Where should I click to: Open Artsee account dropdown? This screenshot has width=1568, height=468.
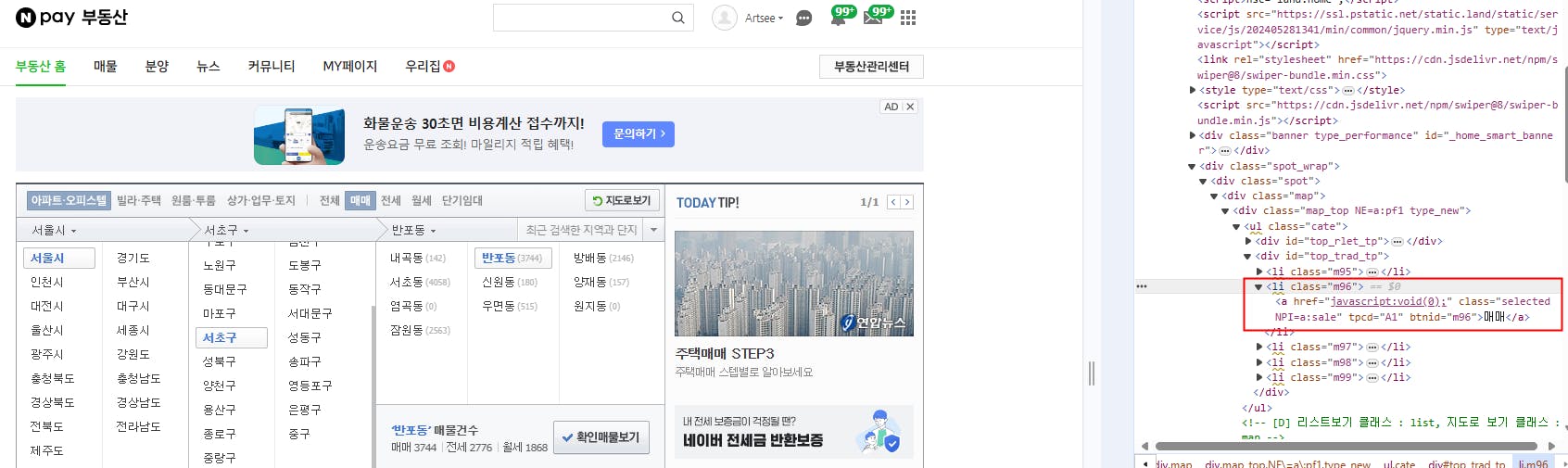765,18
